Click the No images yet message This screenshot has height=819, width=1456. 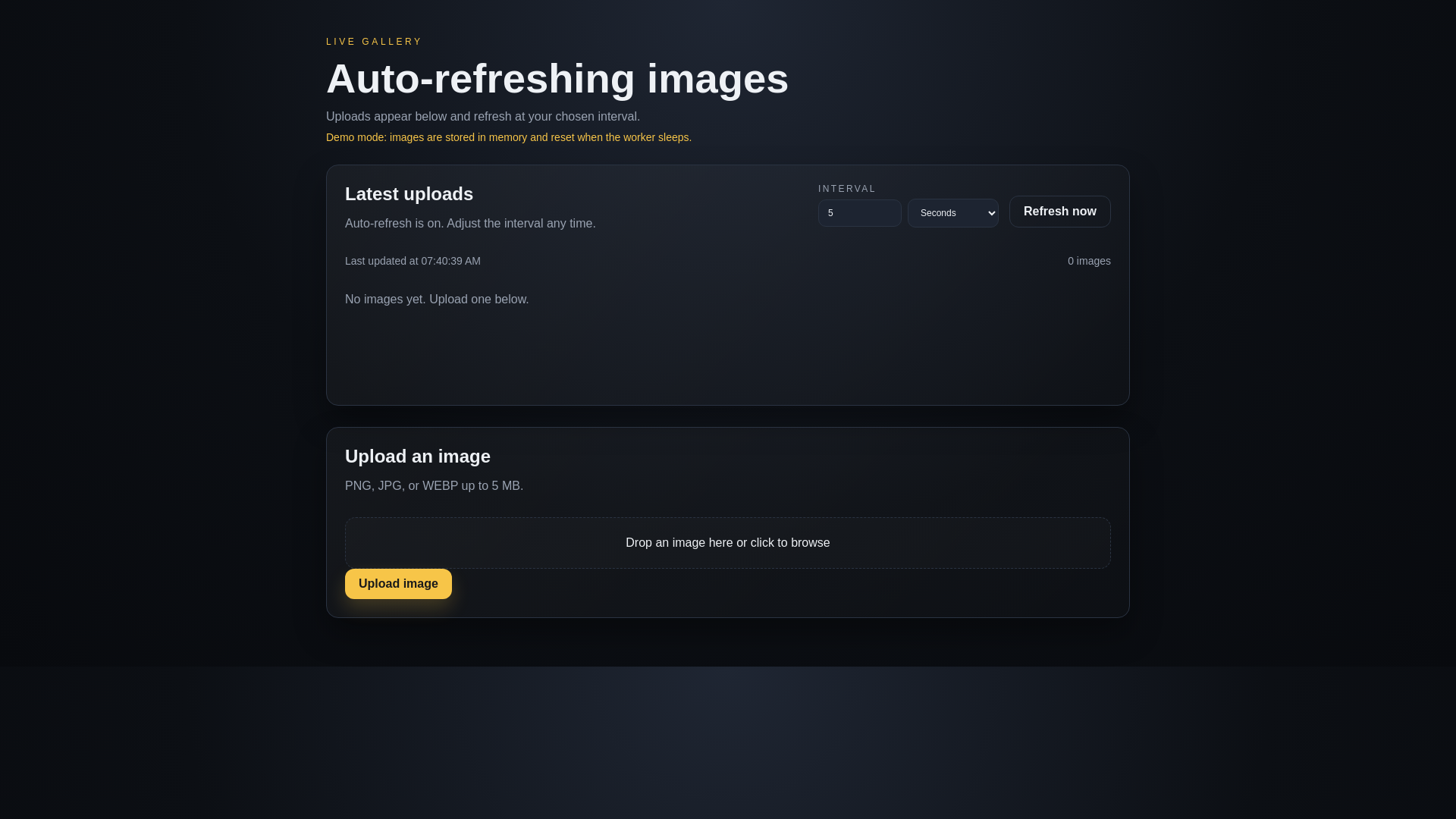click(437, 300)
